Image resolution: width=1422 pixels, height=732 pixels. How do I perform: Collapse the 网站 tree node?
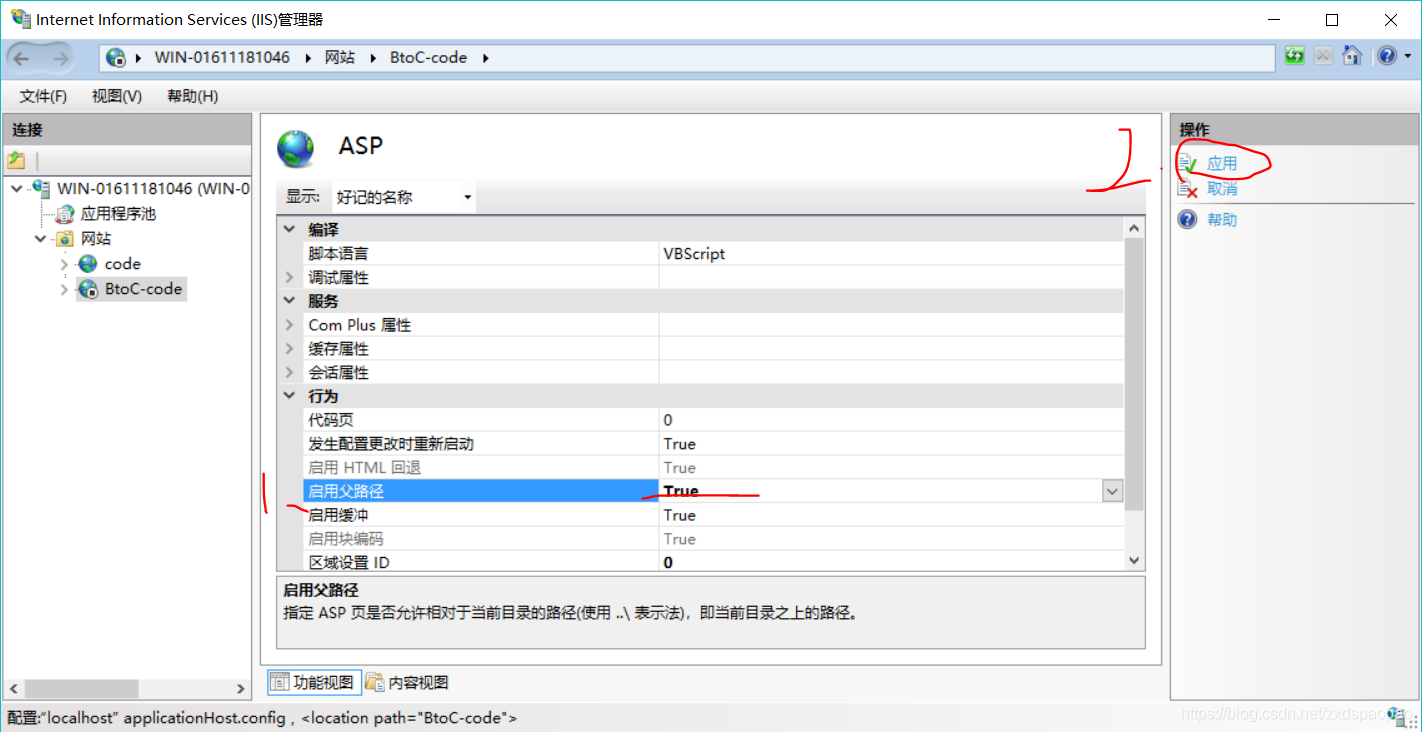[x=41, y=239]
